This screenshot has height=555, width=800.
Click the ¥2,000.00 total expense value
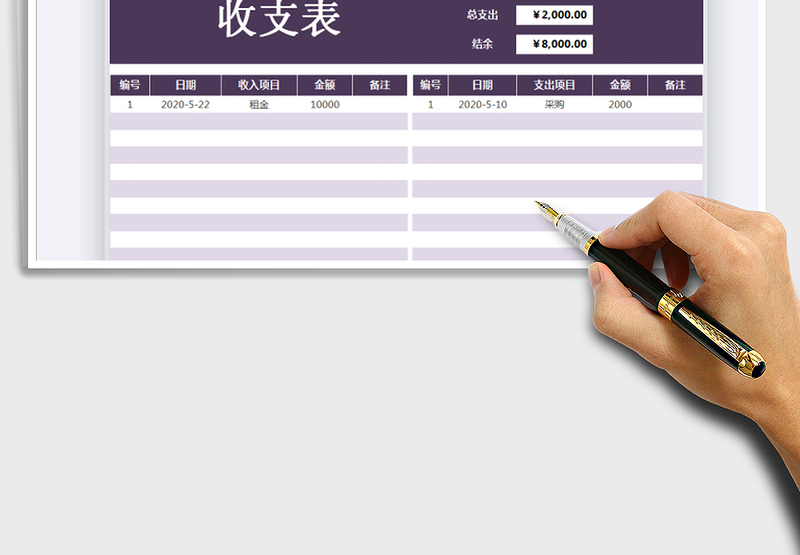pos(554,15)
